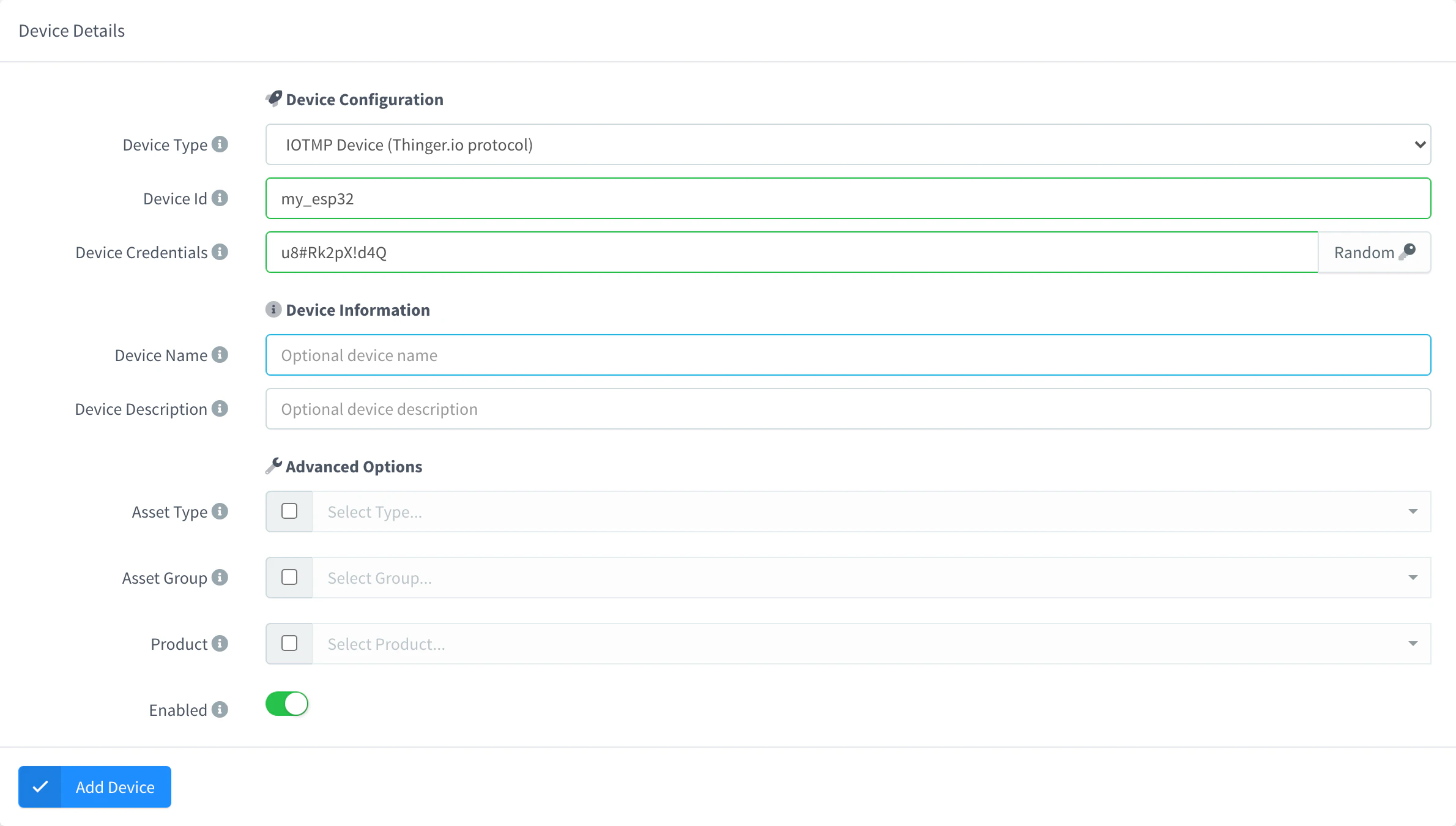Focus the Device Credentials field
The width and height of the screenshot is (1456, 826).
[792, 252]
